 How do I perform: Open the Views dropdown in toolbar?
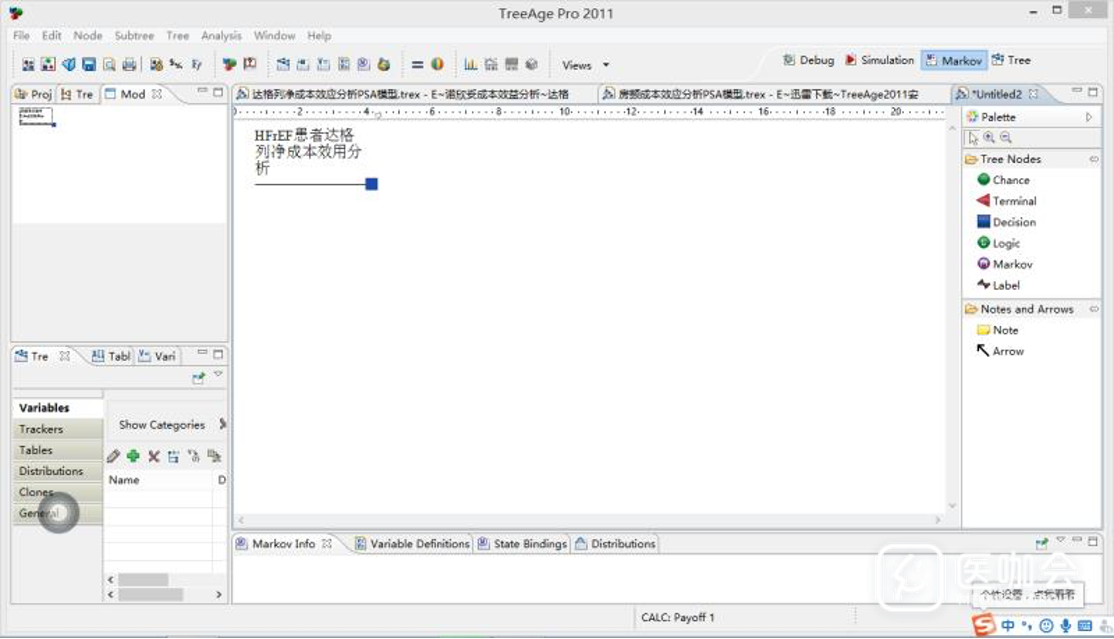click(585, 65)
